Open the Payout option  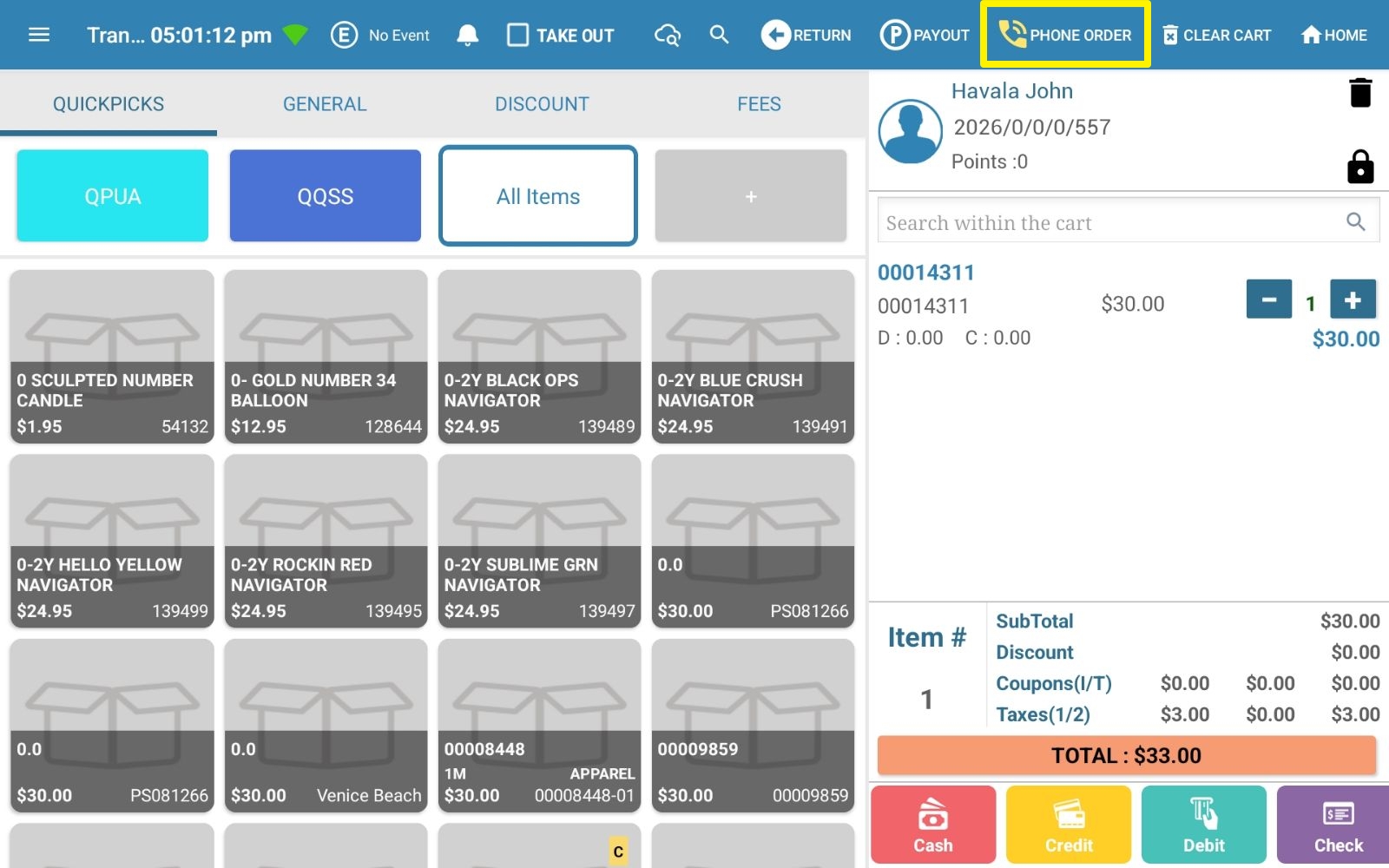pyautogui.click(x=924, y=35)
